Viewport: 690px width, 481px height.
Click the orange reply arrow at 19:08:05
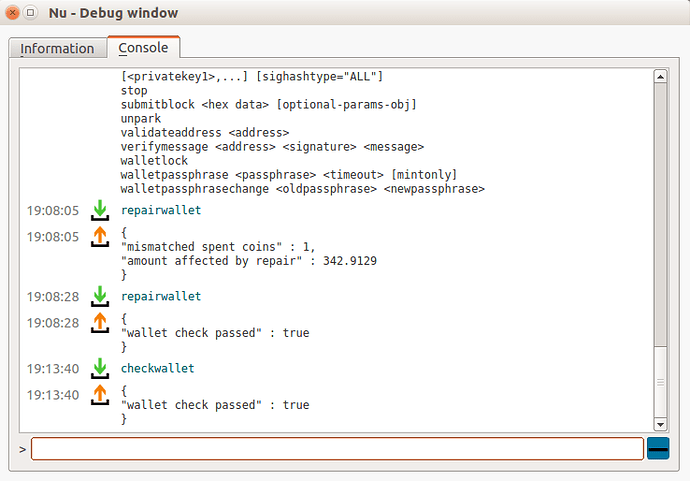pyautogui.click(x=100, y=236)
